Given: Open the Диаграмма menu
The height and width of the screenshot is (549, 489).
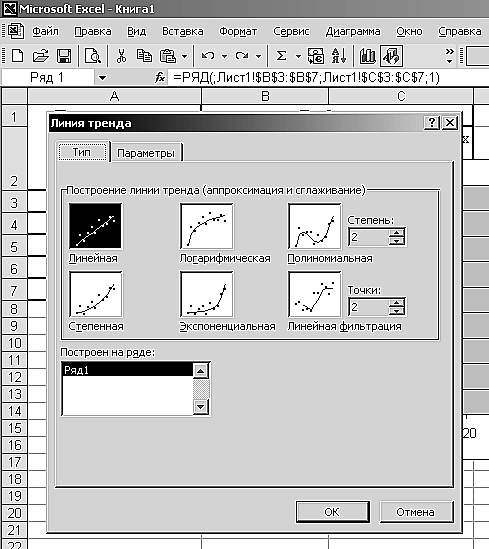Looking at the screenshot, I should click(353, 32).
